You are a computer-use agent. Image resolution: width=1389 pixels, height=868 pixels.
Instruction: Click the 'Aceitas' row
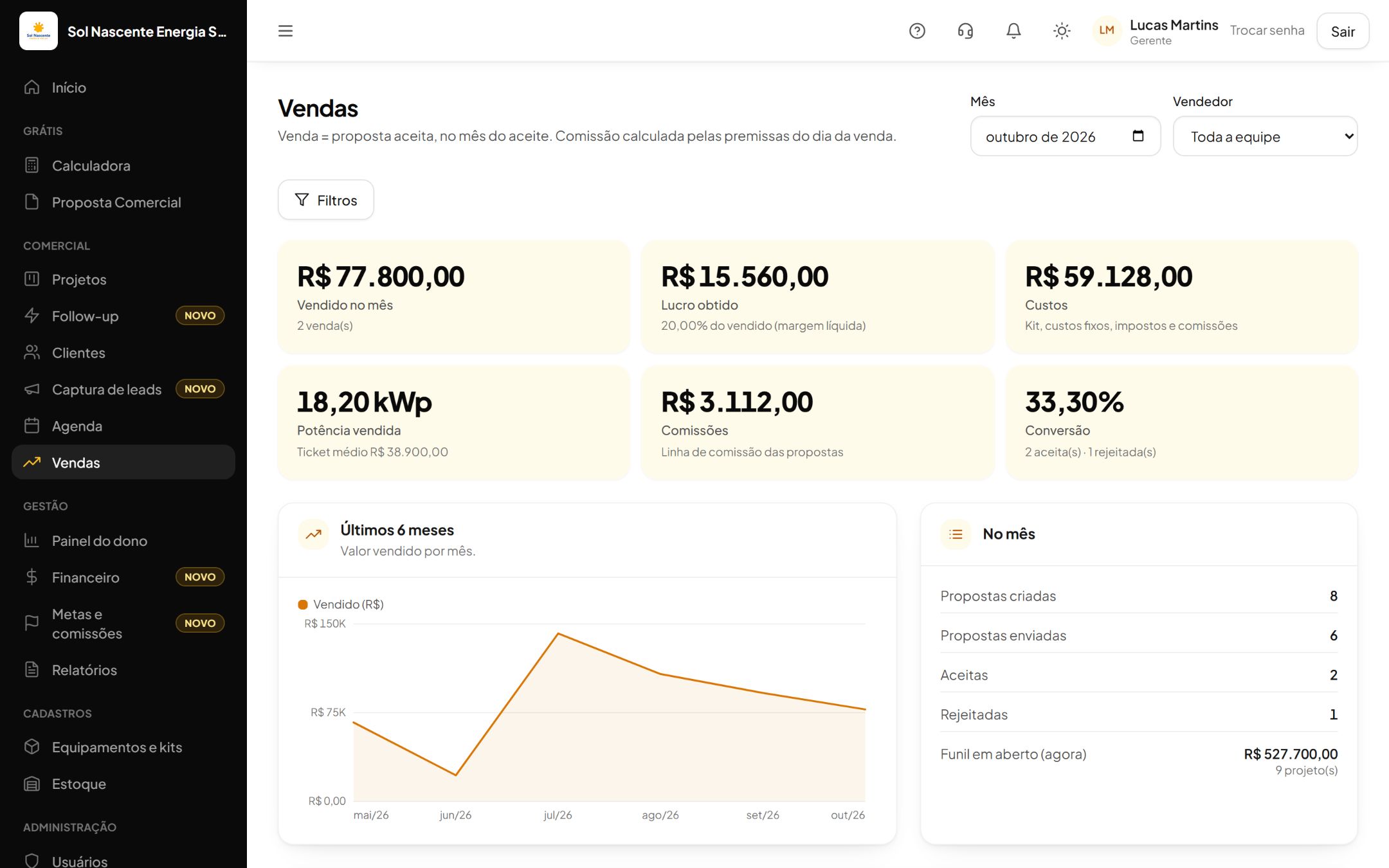(1139, 674)
